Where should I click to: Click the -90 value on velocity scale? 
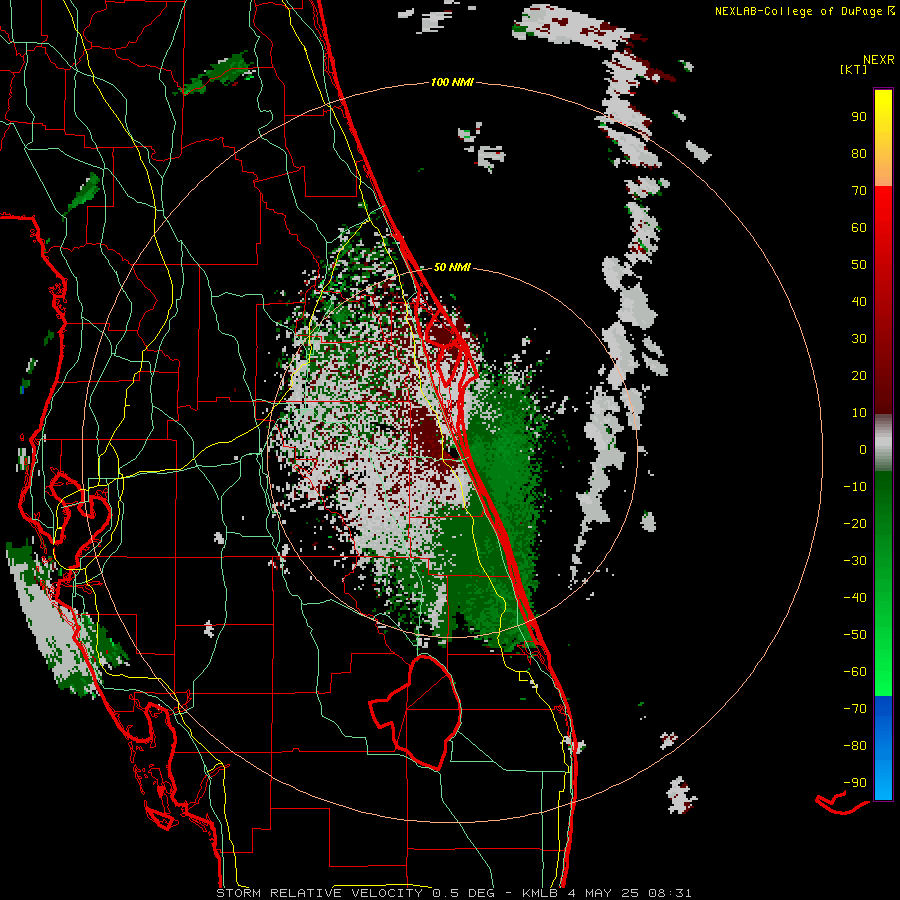855,783
